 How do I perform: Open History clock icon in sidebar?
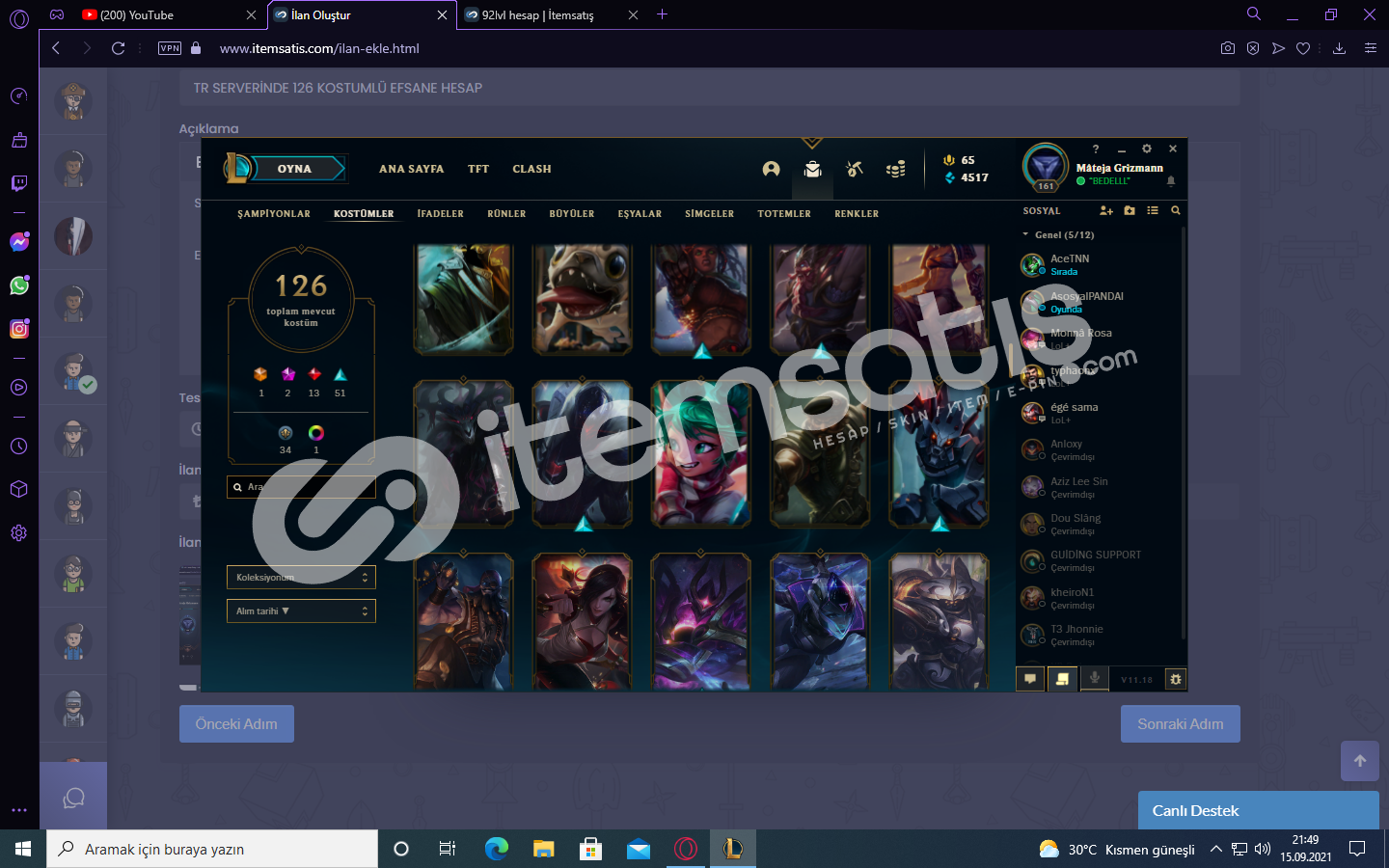(19, 447)
